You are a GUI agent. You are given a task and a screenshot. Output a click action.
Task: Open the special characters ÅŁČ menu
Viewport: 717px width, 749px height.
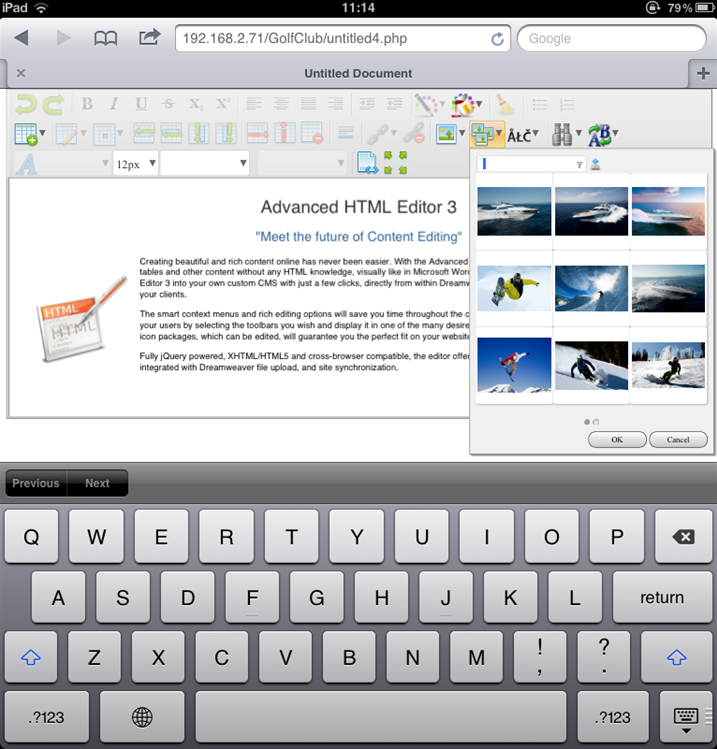[523, 136]
